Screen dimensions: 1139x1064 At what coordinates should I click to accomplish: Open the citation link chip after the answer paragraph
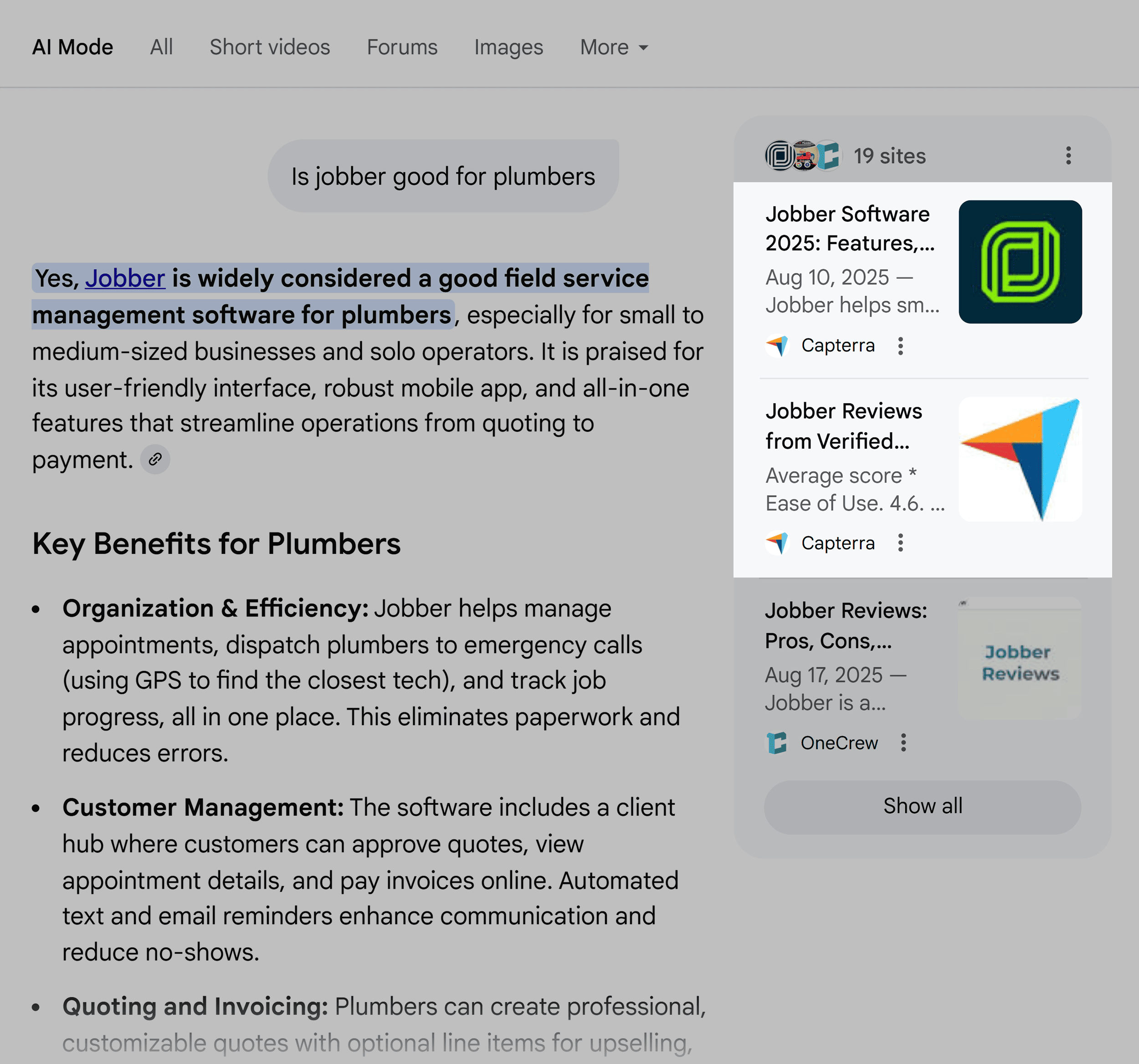pyautogui.click(x=155, y=460)
